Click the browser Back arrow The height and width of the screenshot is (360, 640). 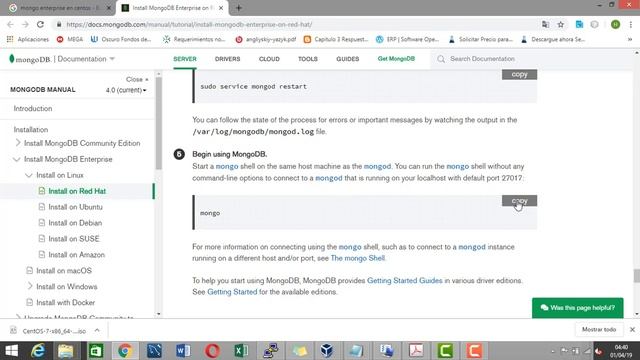click(10, 24)
